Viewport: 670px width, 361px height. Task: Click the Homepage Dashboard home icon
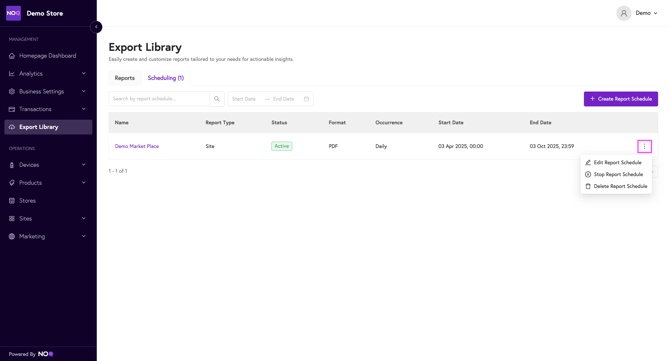coord(12,56)
